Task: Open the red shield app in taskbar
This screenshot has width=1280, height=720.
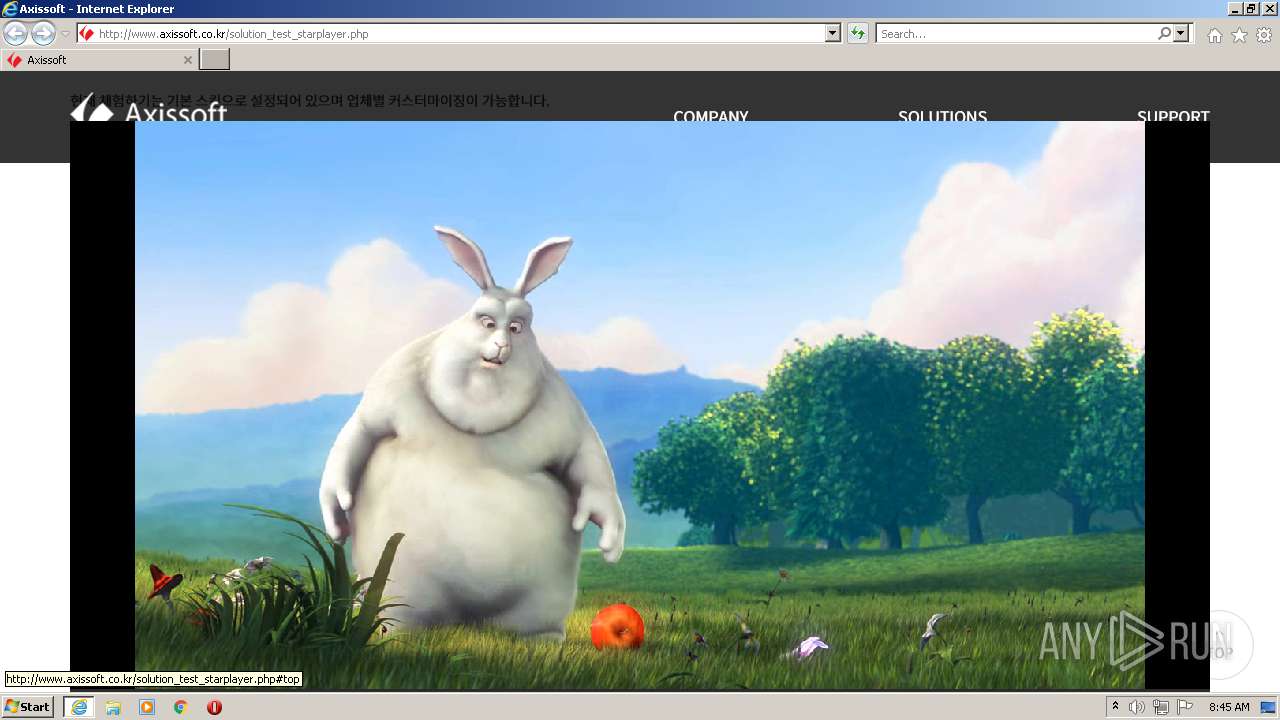Action: tap(214, 707)
